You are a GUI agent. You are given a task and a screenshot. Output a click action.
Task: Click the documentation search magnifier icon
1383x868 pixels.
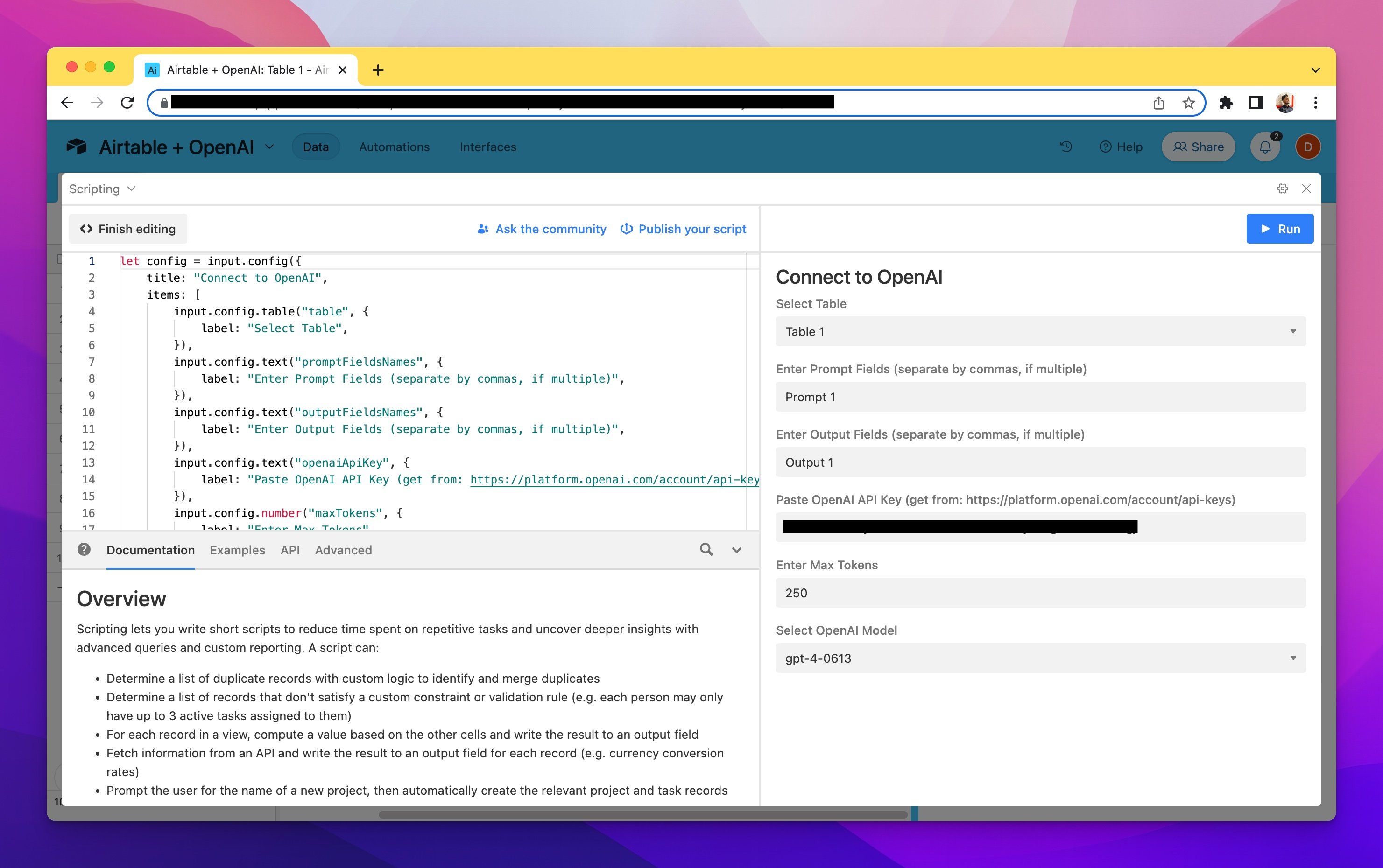(x=706, y=549)
